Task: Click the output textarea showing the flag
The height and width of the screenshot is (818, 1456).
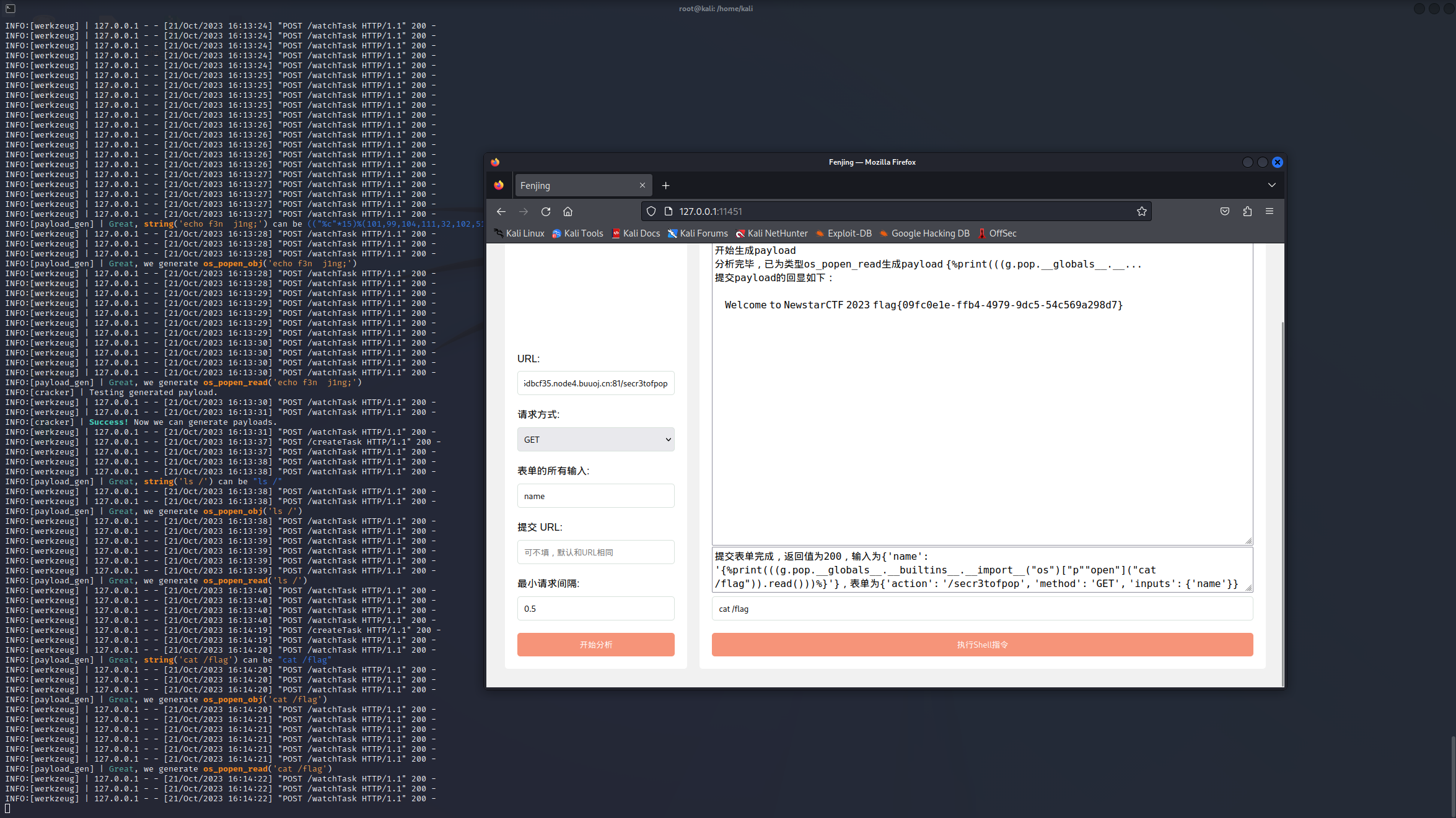Action: [x=982, y=394]
